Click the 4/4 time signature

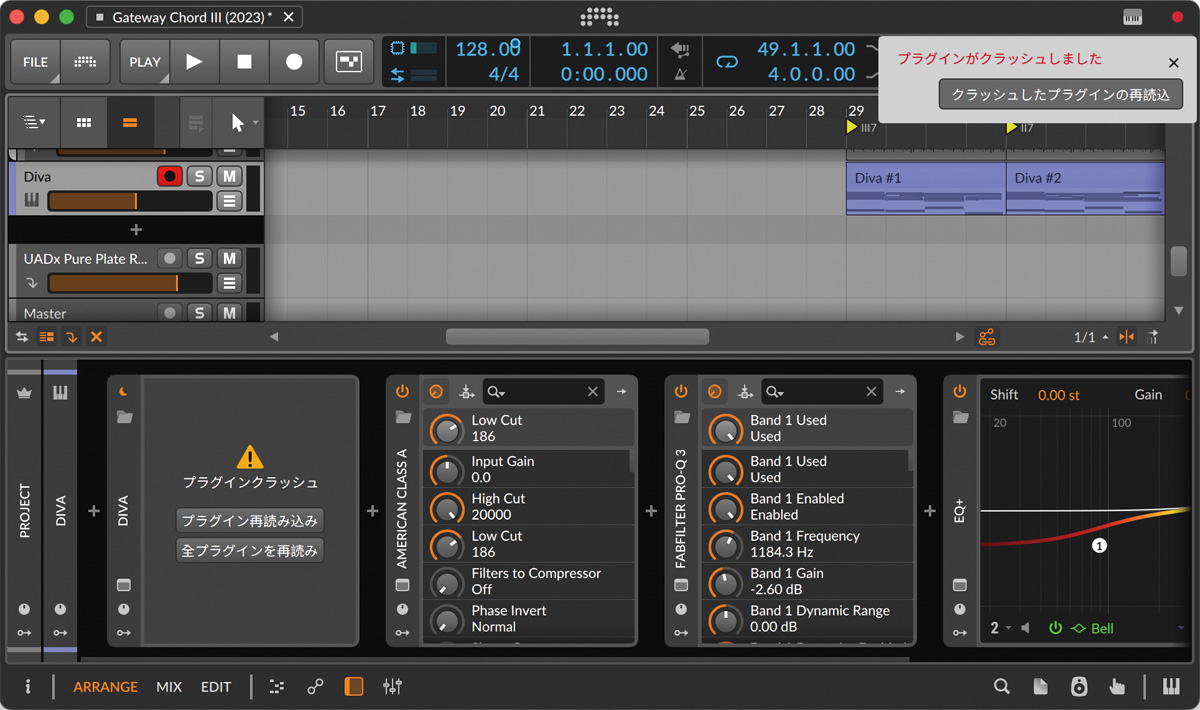pos(503,74)
